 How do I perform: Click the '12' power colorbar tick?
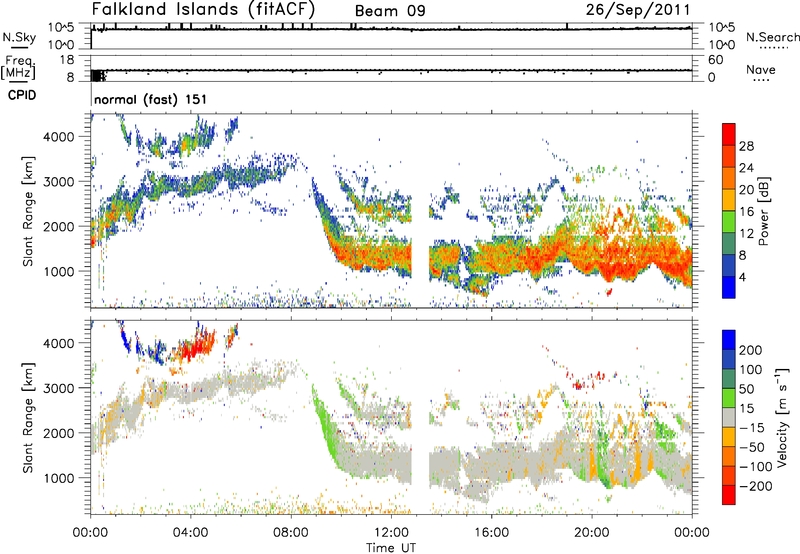(746, 233)
